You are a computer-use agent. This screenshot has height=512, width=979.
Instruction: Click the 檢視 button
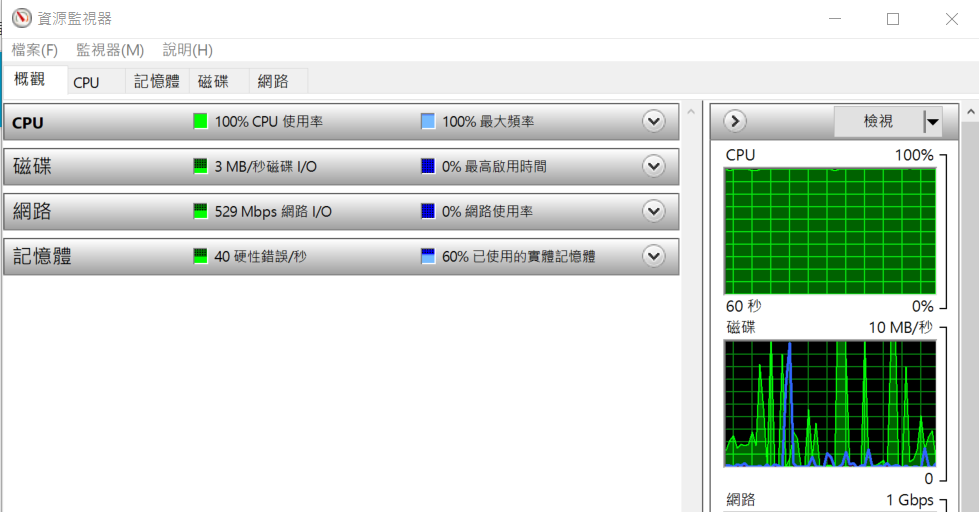[x=878, y=121]
